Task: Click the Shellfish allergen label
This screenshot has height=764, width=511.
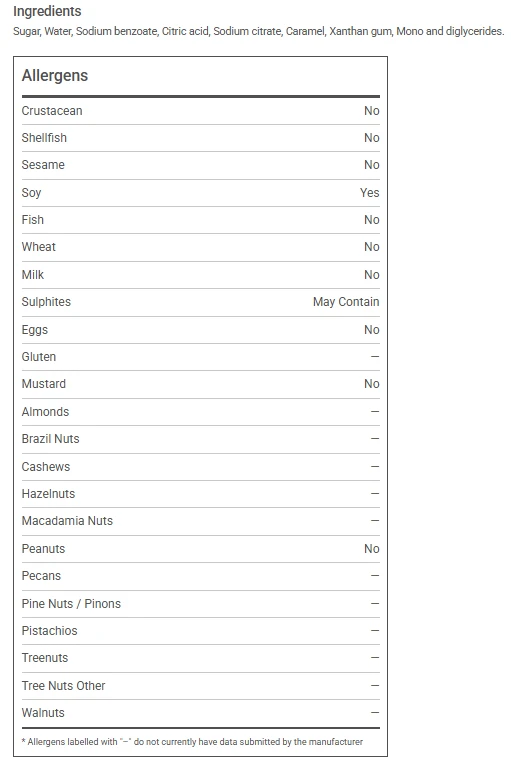Action: [x=44, y=138]
